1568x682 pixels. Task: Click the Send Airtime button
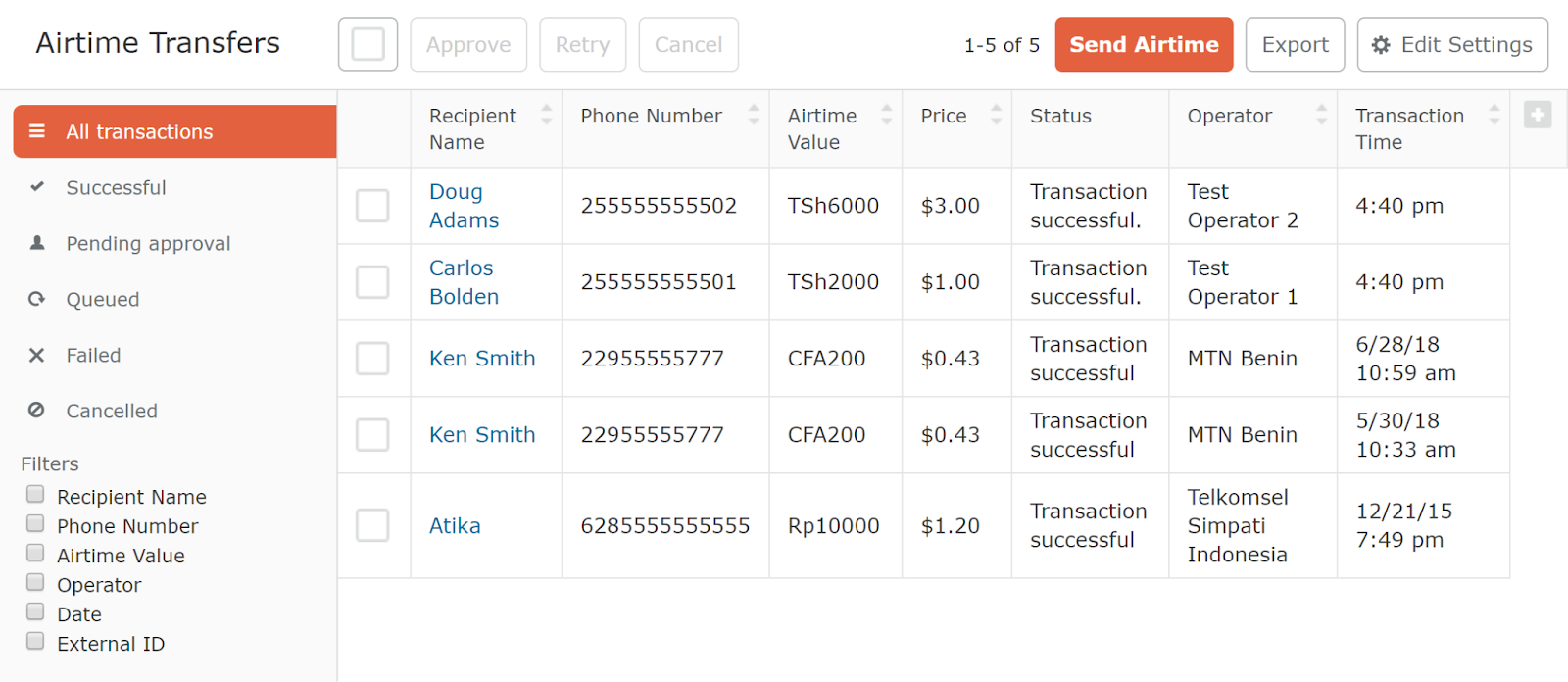tap(1144, 44)
